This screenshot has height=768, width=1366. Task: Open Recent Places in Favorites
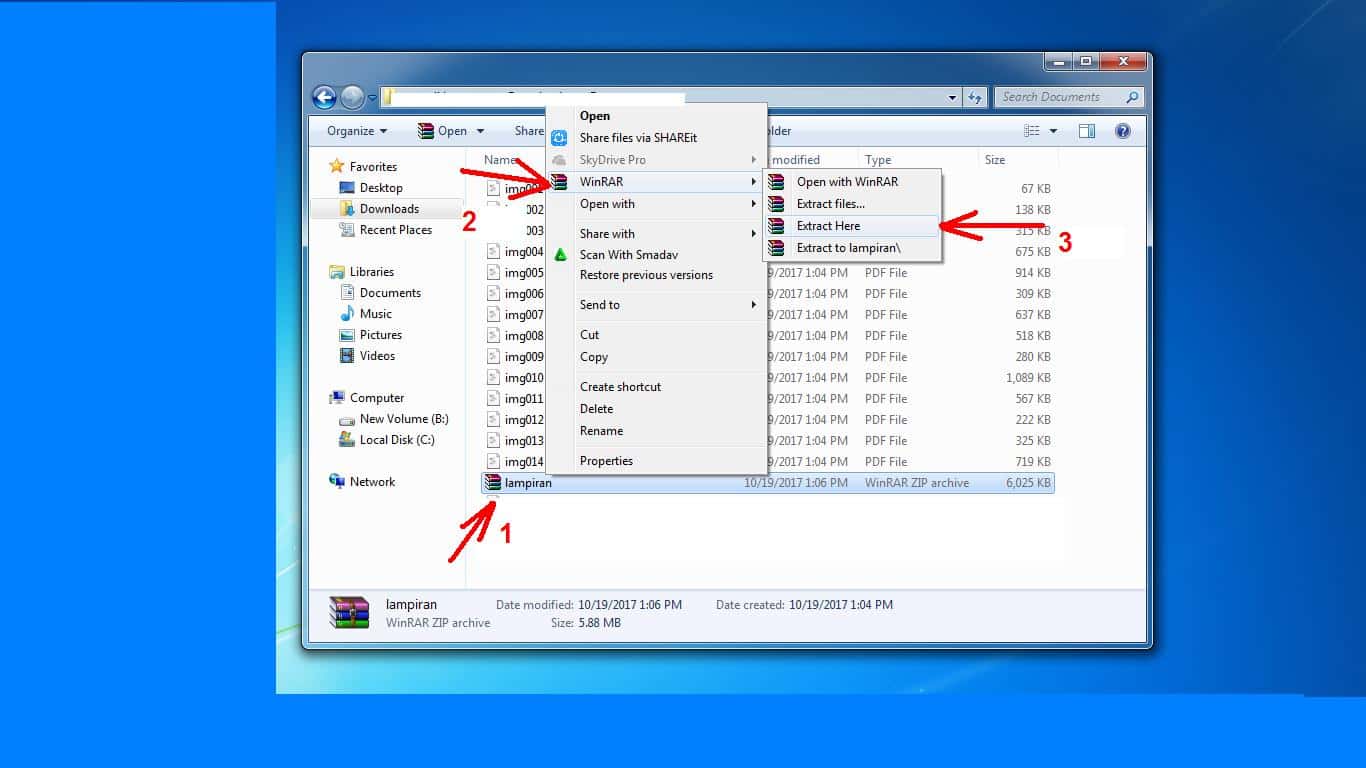pyautogui.click(x=396, y=230)
